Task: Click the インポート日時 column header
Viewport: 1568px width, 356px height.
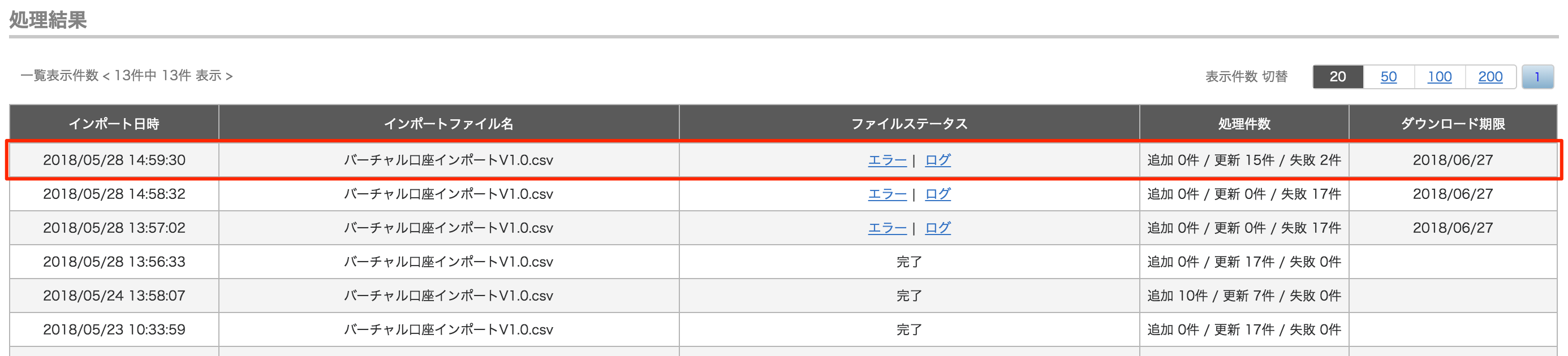Action: [x=114, y=124]
